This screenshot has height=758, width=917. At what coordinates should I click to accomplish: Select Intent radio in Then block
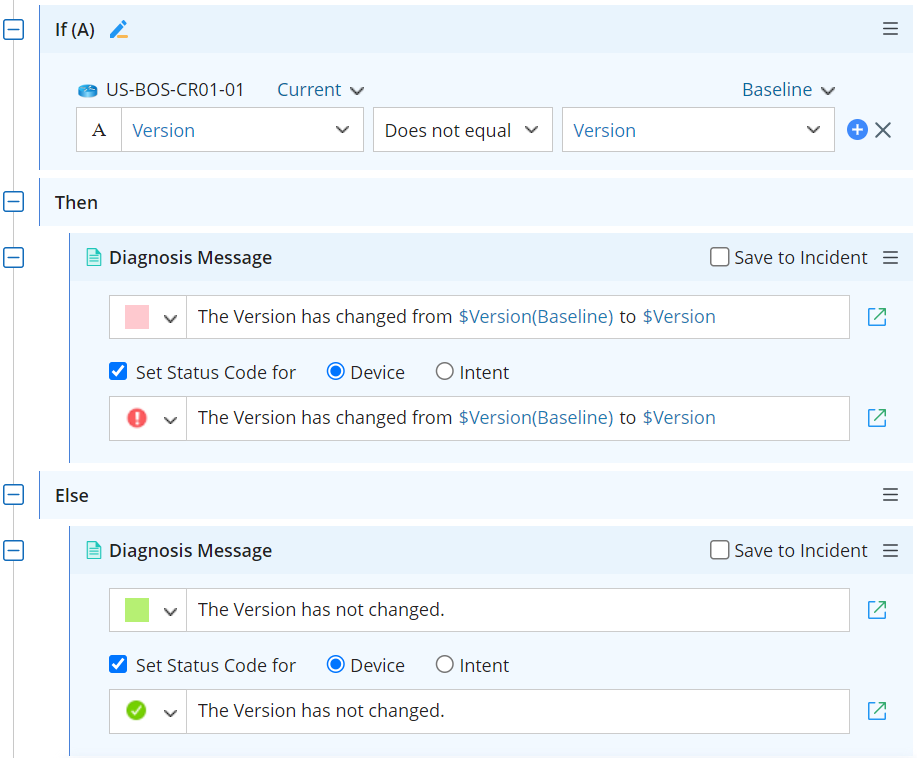(x=445, y=372)
